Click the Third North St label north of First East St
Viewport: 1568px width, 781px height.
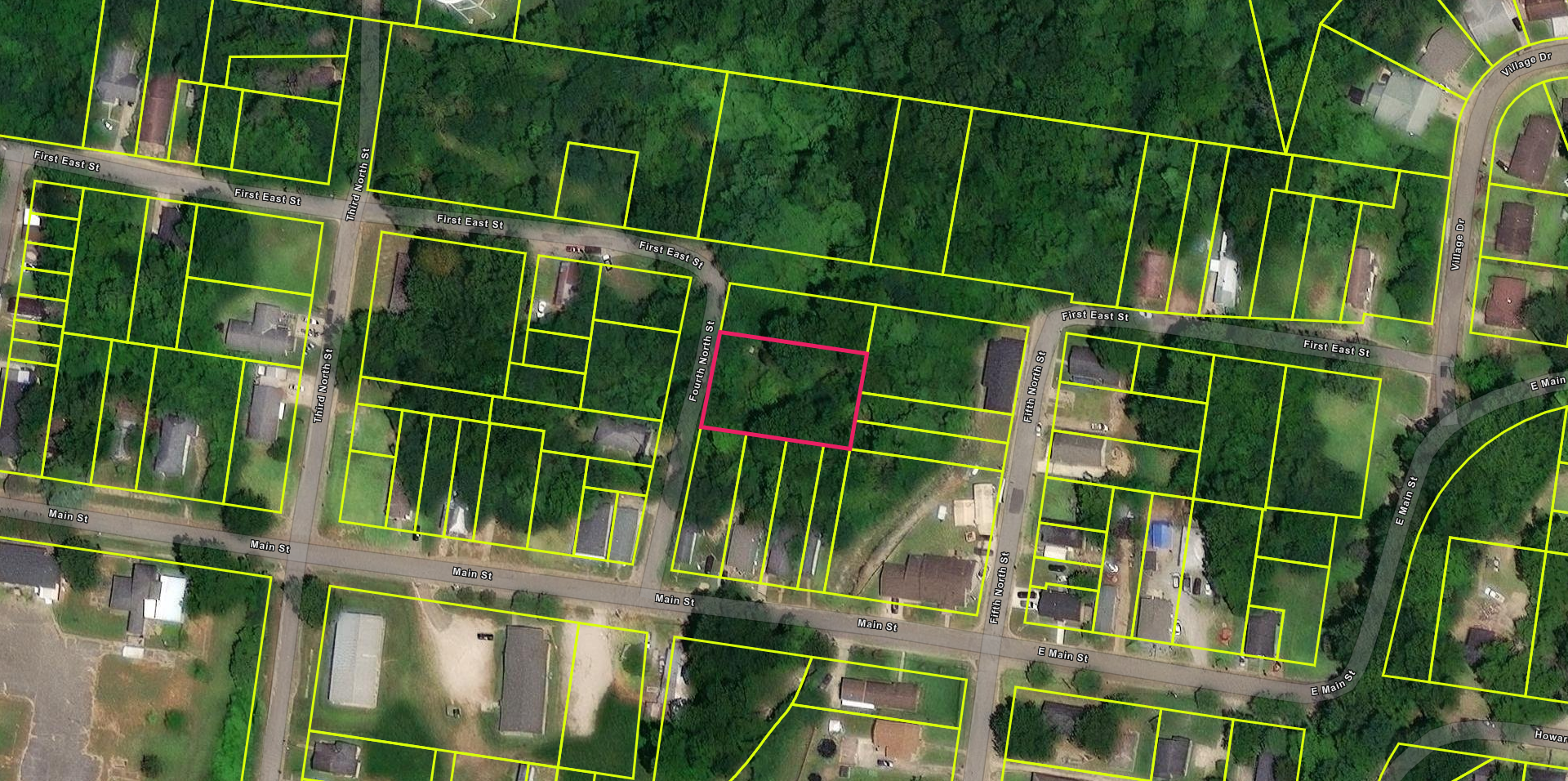[x=358, y=184]
